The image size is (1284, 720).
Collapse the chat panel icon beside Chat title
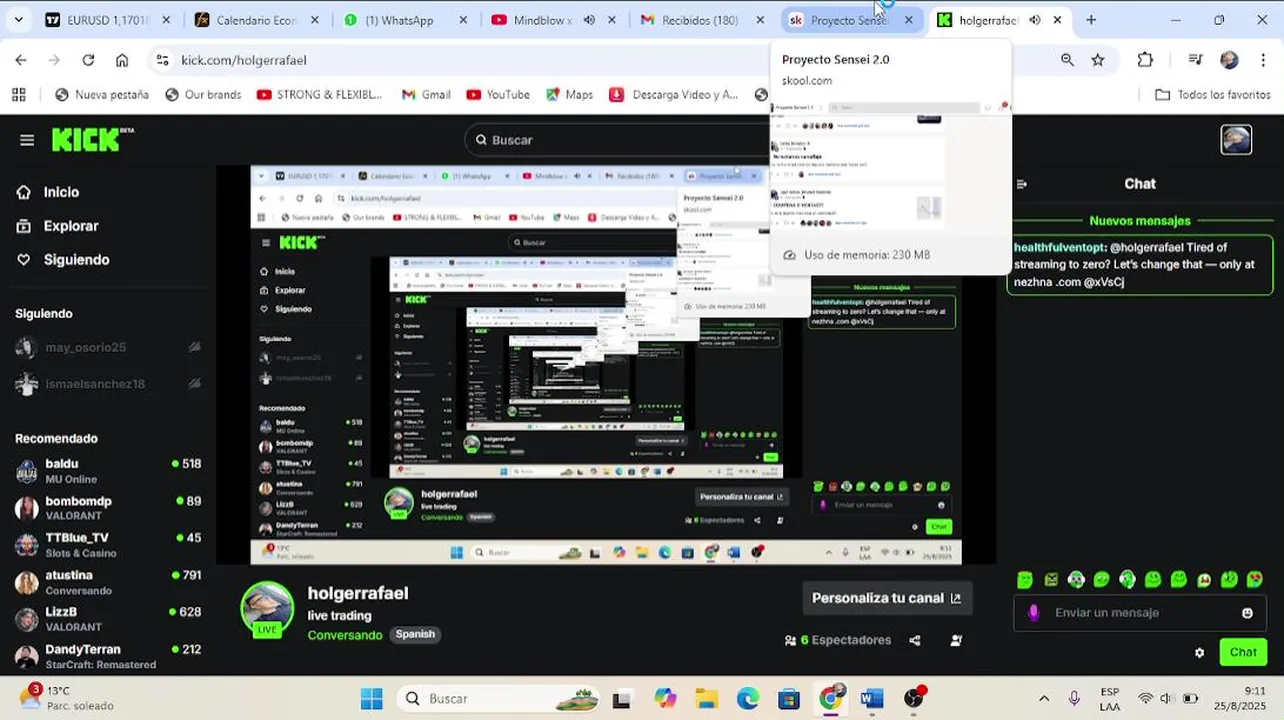1021,184
